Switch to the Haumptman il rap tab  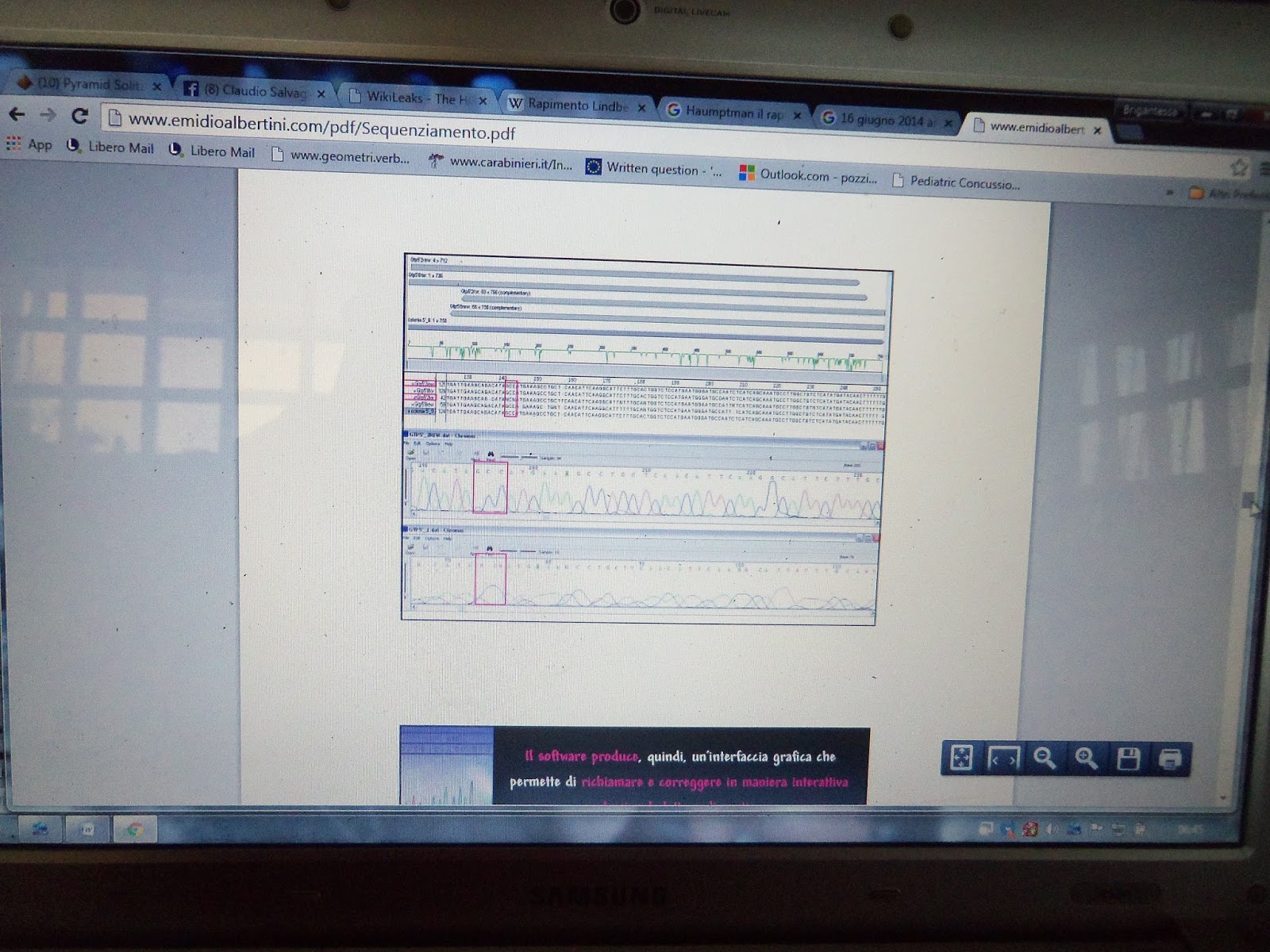click(x=735, y=113)
